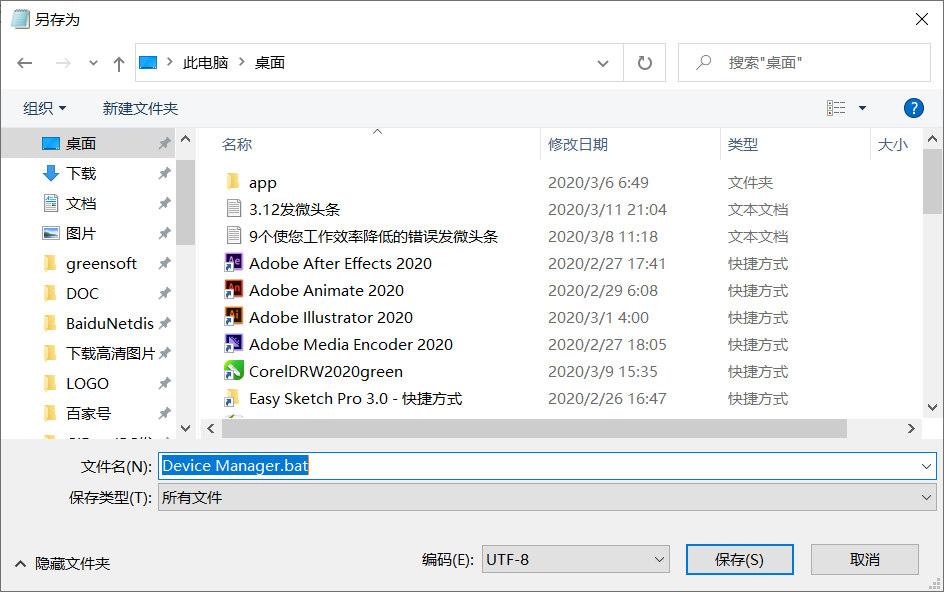Click file list scroll up arrow
The image size is (944, 592).
(x=932, y=139)
